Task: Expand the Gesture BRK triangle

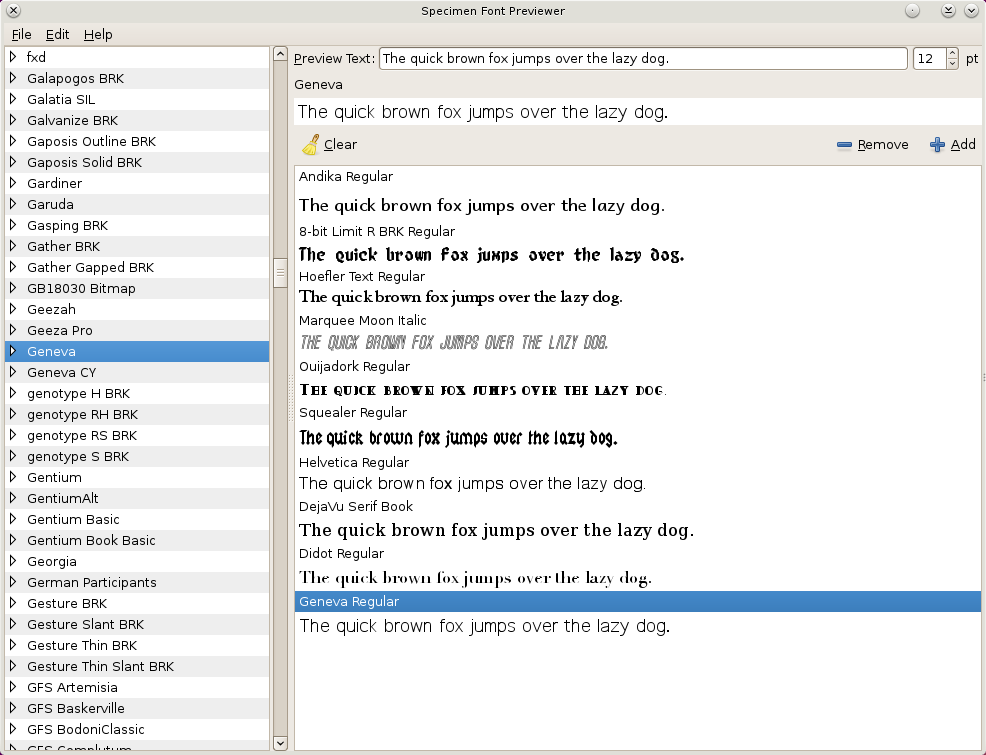Action: [x=13, y=603]
